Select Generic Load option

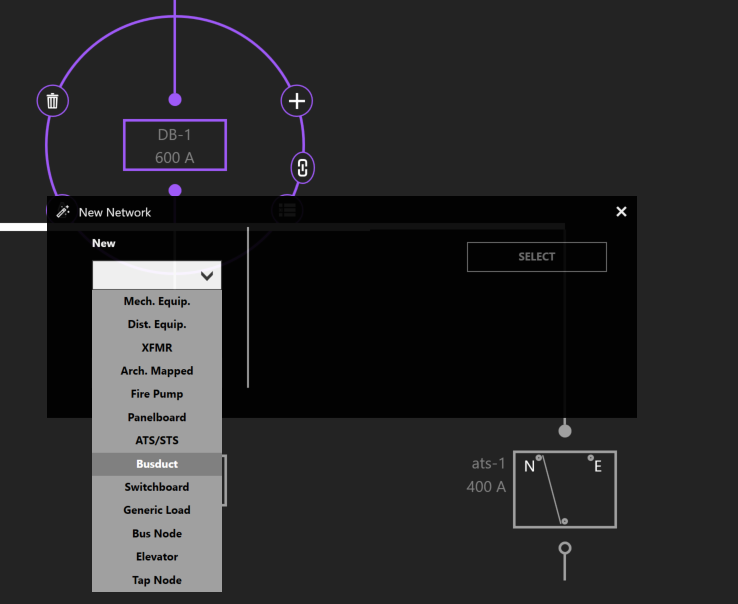(157, 510)
